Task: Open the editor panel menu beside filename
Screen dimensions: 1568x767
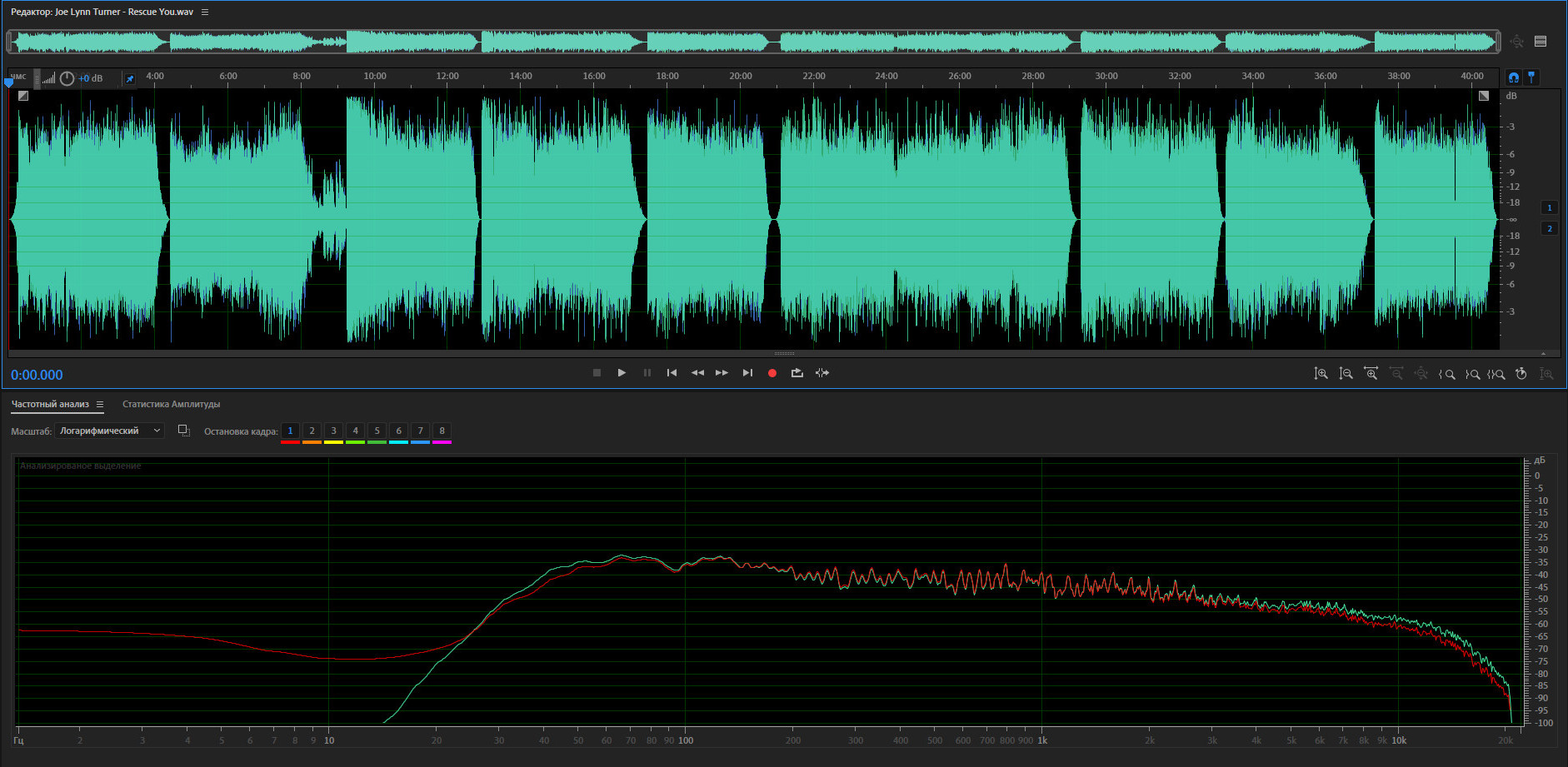Action: [205, 12]
